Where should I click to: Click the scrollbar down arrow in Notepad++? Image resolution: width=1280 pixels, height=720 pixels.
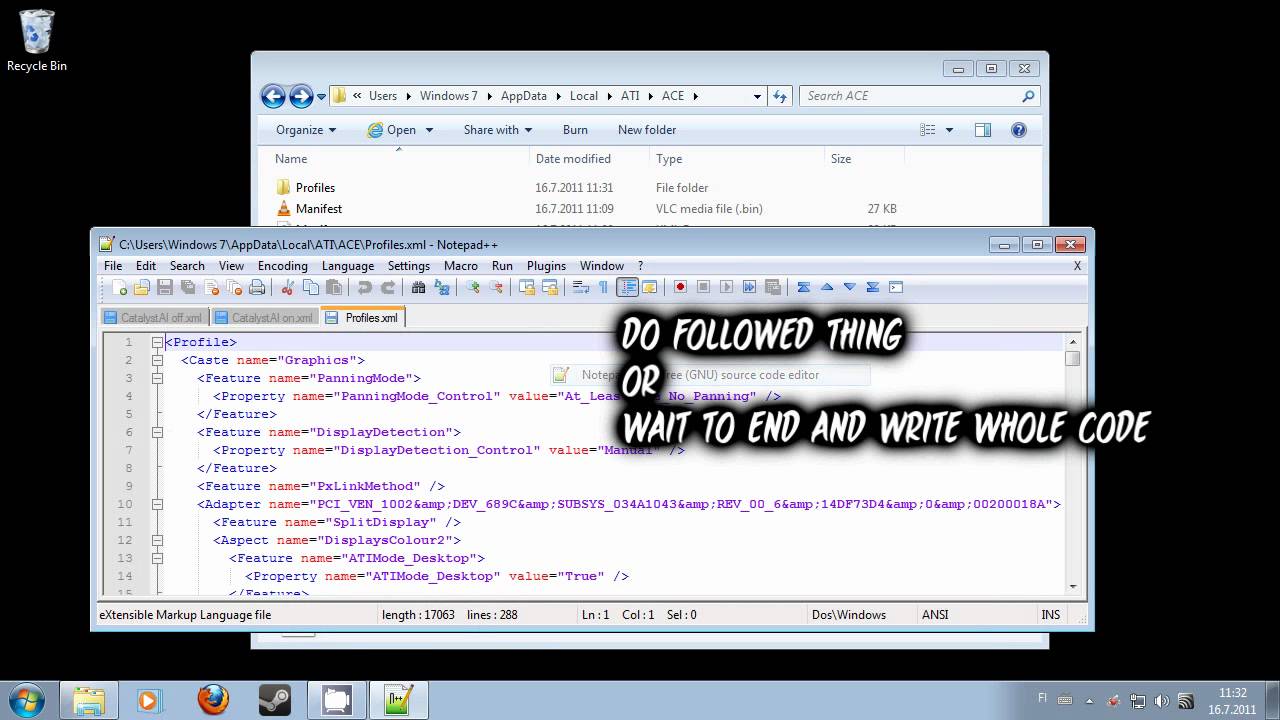1073,587
